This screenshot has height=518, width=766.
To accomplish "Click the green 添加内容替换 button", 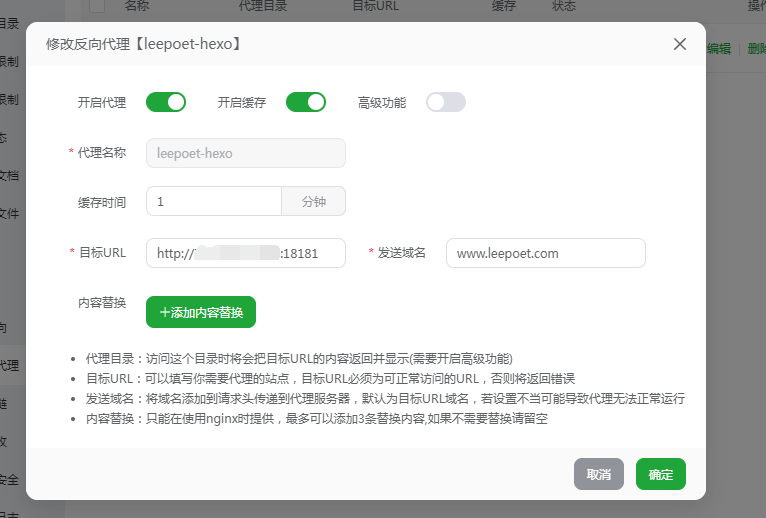I will tap(201, 312).
